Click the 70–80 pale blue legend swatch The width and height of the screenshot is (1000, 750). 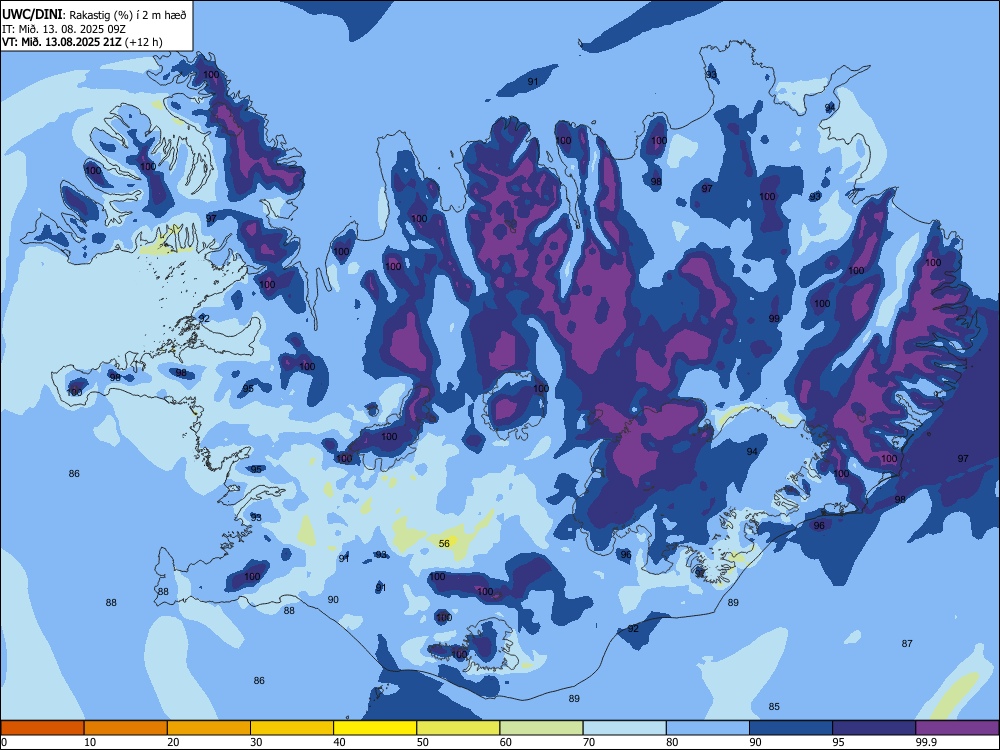pyautogui.click(x=624, y=728)
